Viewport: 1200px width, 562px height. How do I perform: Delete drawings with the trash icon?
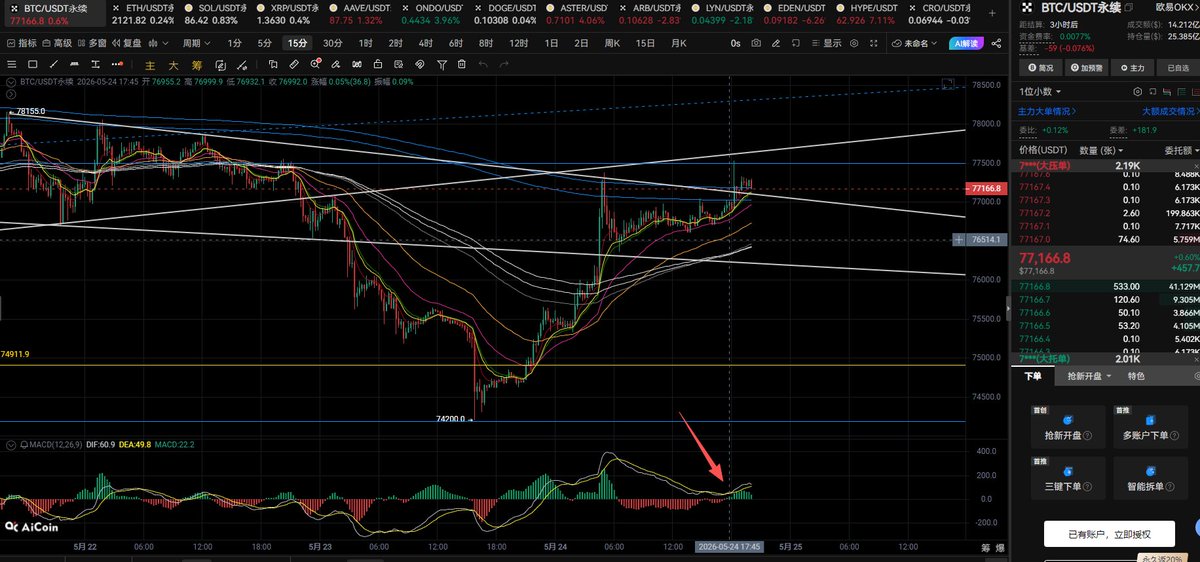point(463,65)
